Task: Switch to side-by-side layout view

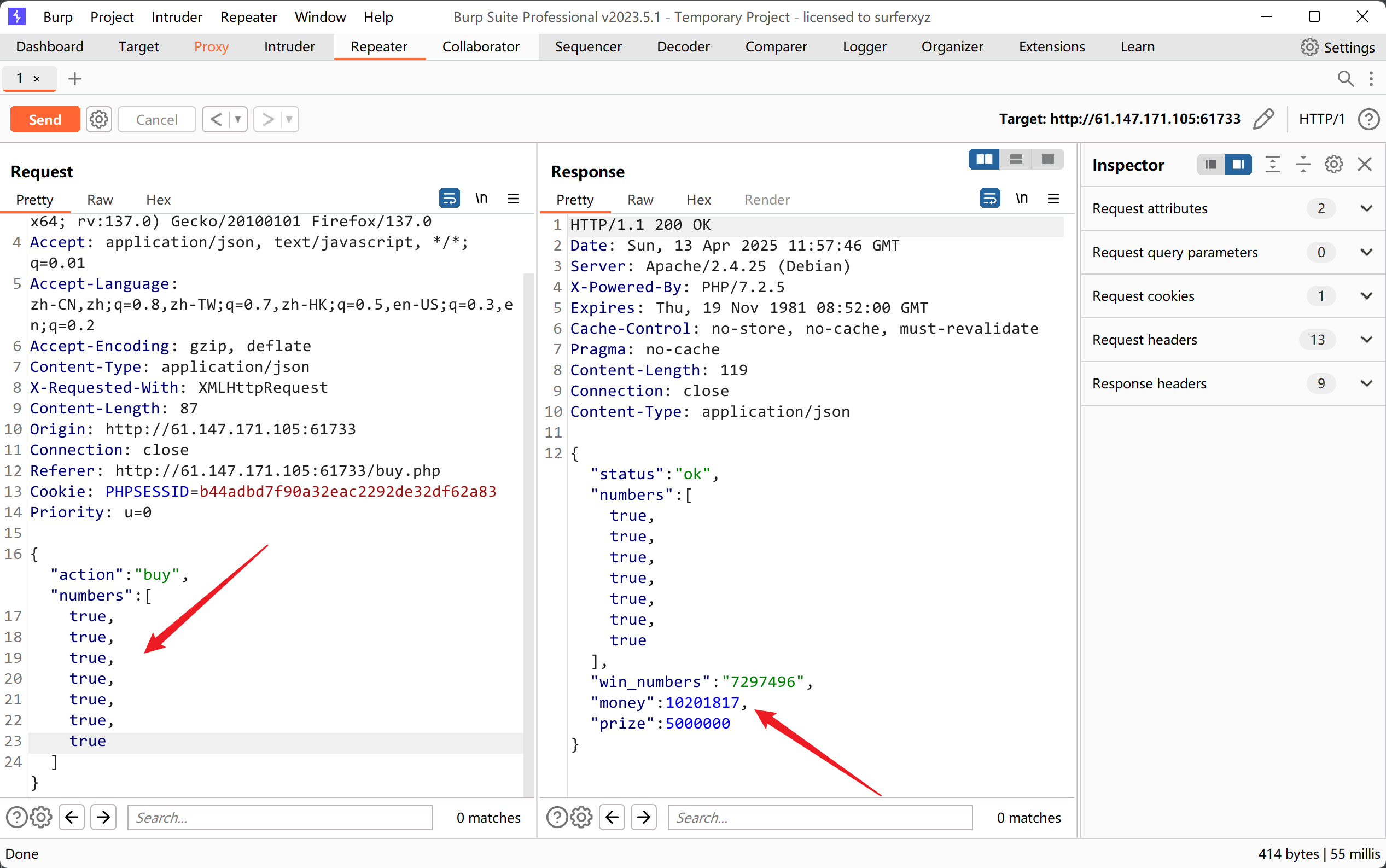Action: (x=983, y=160)
